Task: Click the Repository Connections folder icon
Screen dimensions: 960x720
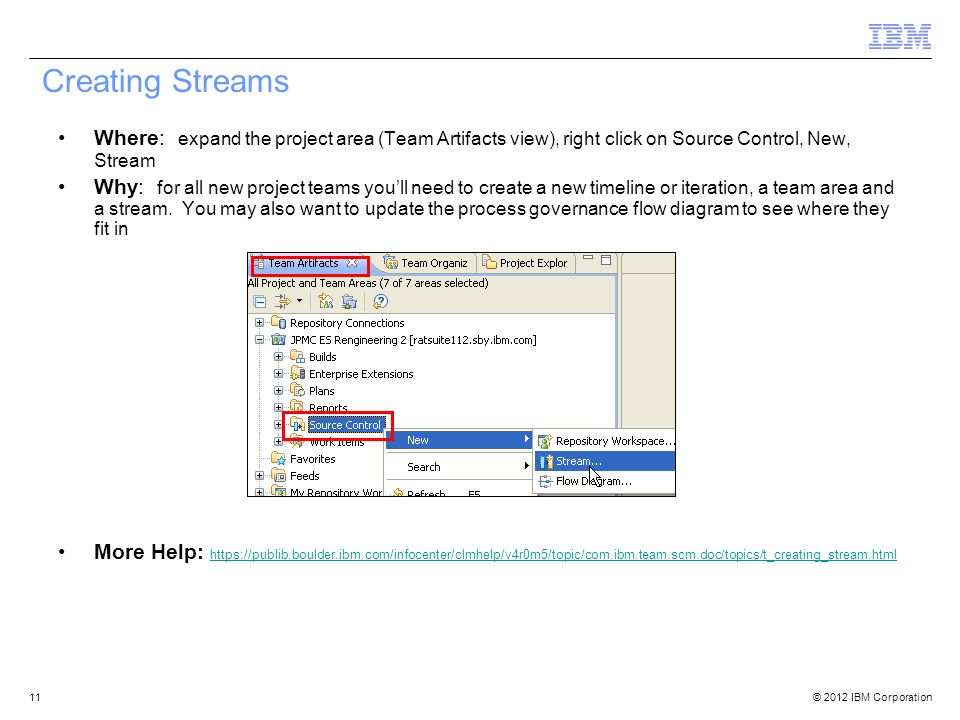Action: [279, 323]
